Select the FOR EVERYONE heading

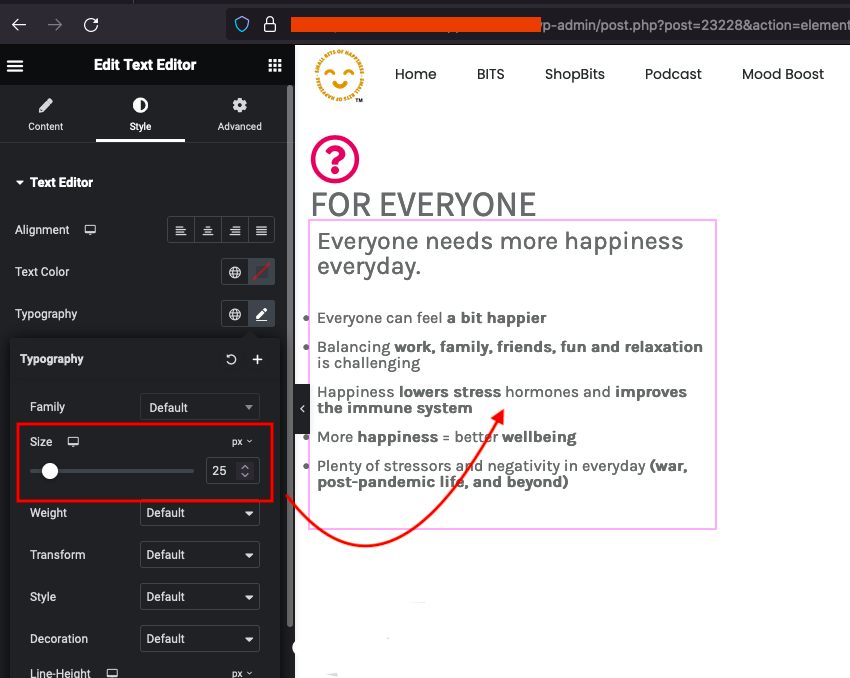pos(423,204)
